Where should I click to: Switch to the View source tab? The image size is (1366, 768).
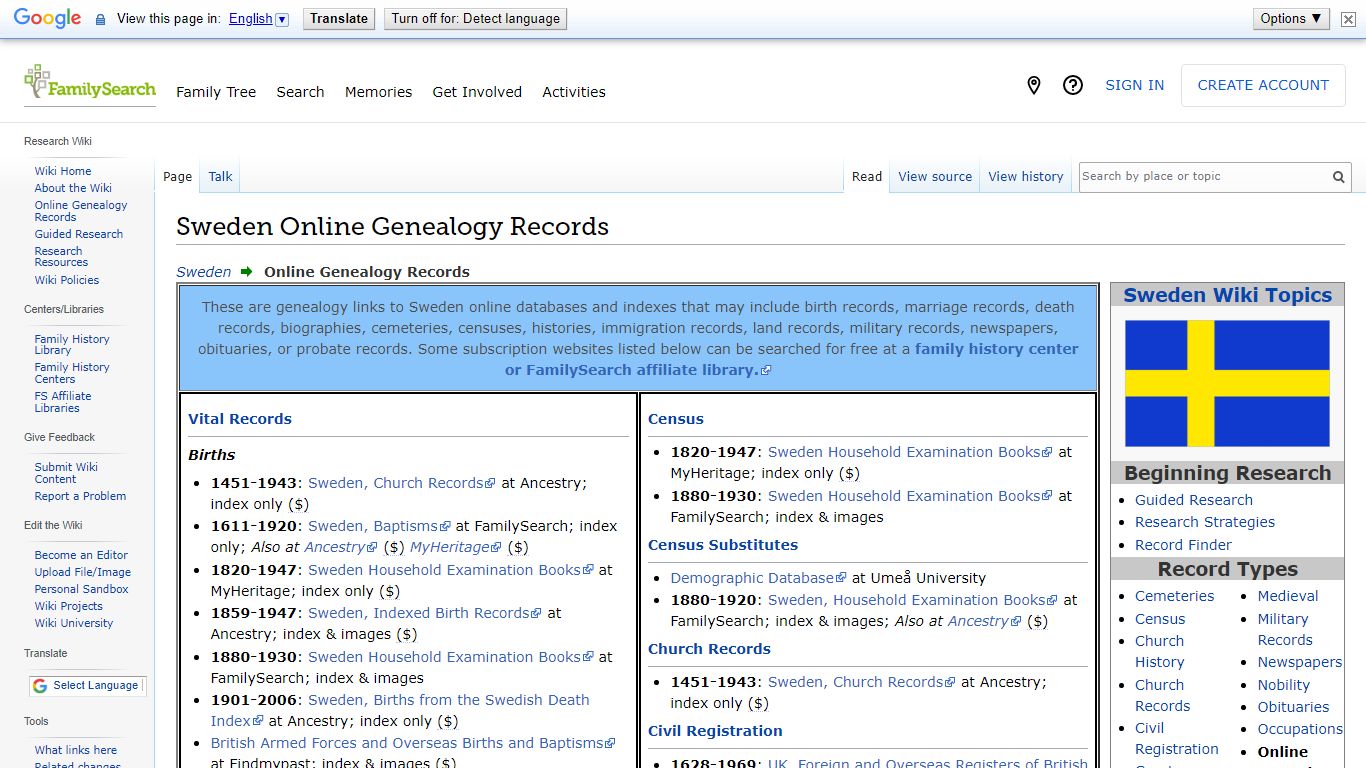(935, 177)
